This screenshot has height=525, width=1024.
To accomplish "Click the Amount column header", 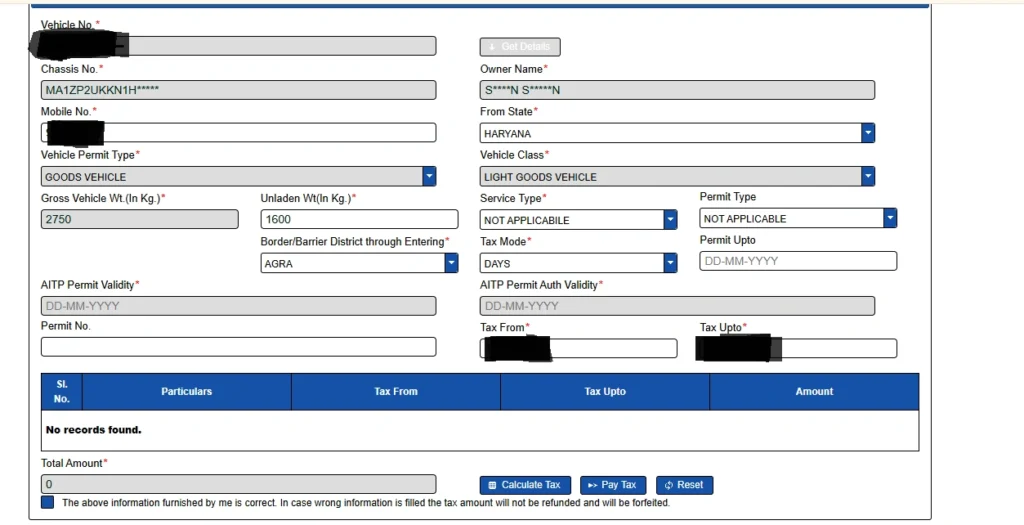I will (x=814, y=392).
